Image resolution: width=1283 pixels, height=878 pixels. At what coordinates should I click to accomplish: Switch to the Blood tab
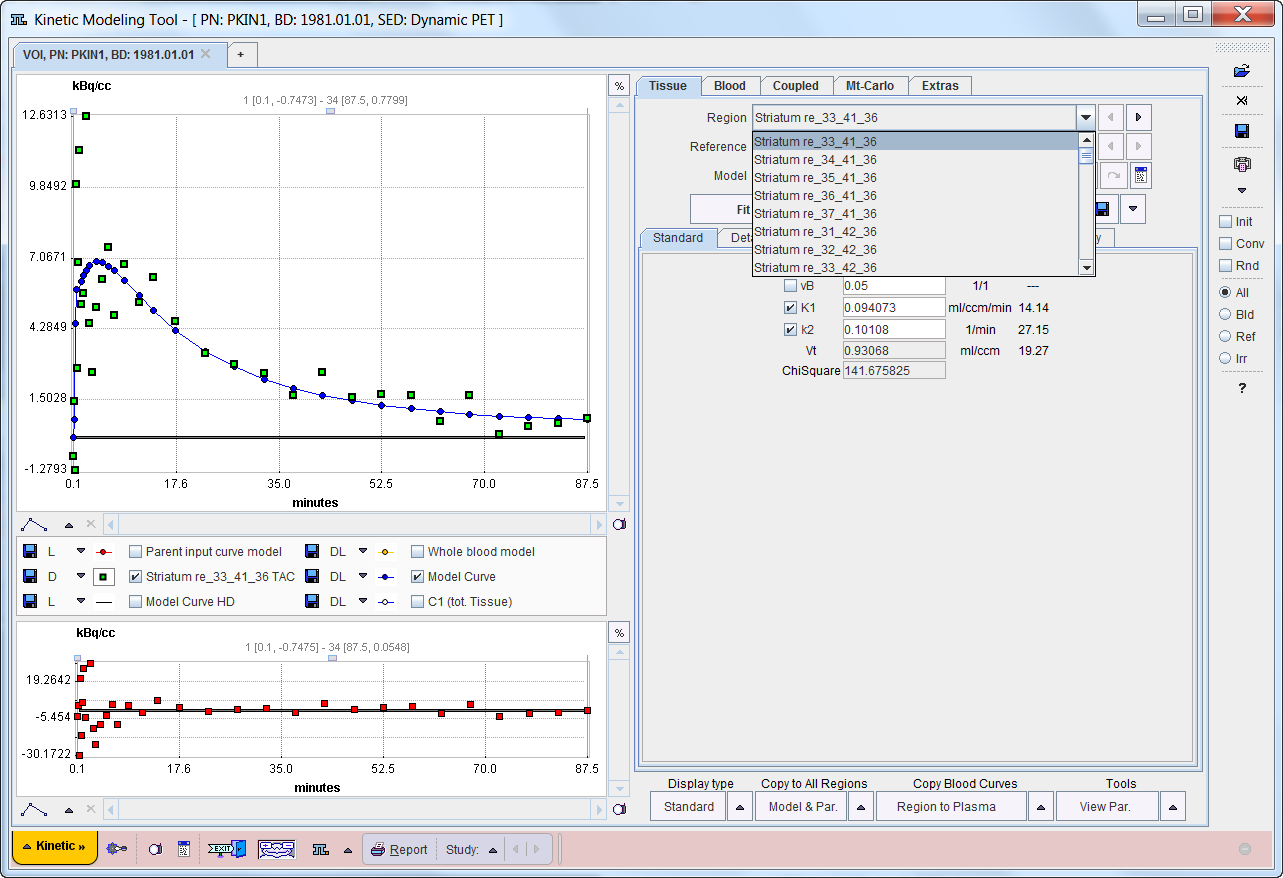point(730,86)
